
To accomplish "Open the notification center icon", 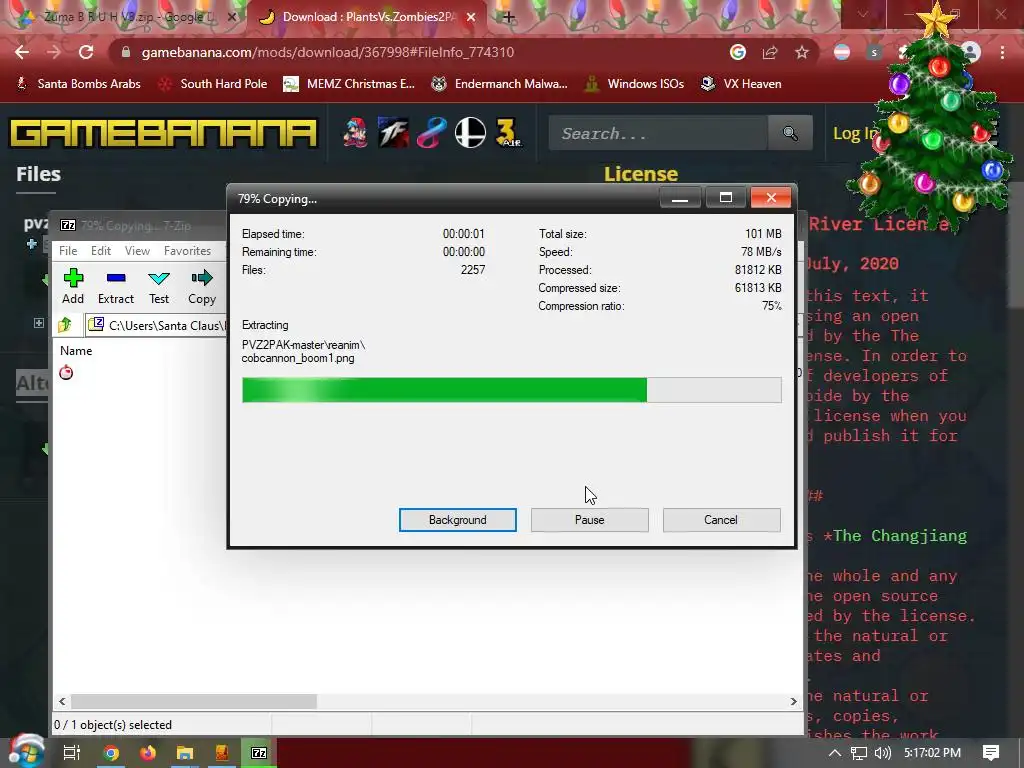I will 991,753.
